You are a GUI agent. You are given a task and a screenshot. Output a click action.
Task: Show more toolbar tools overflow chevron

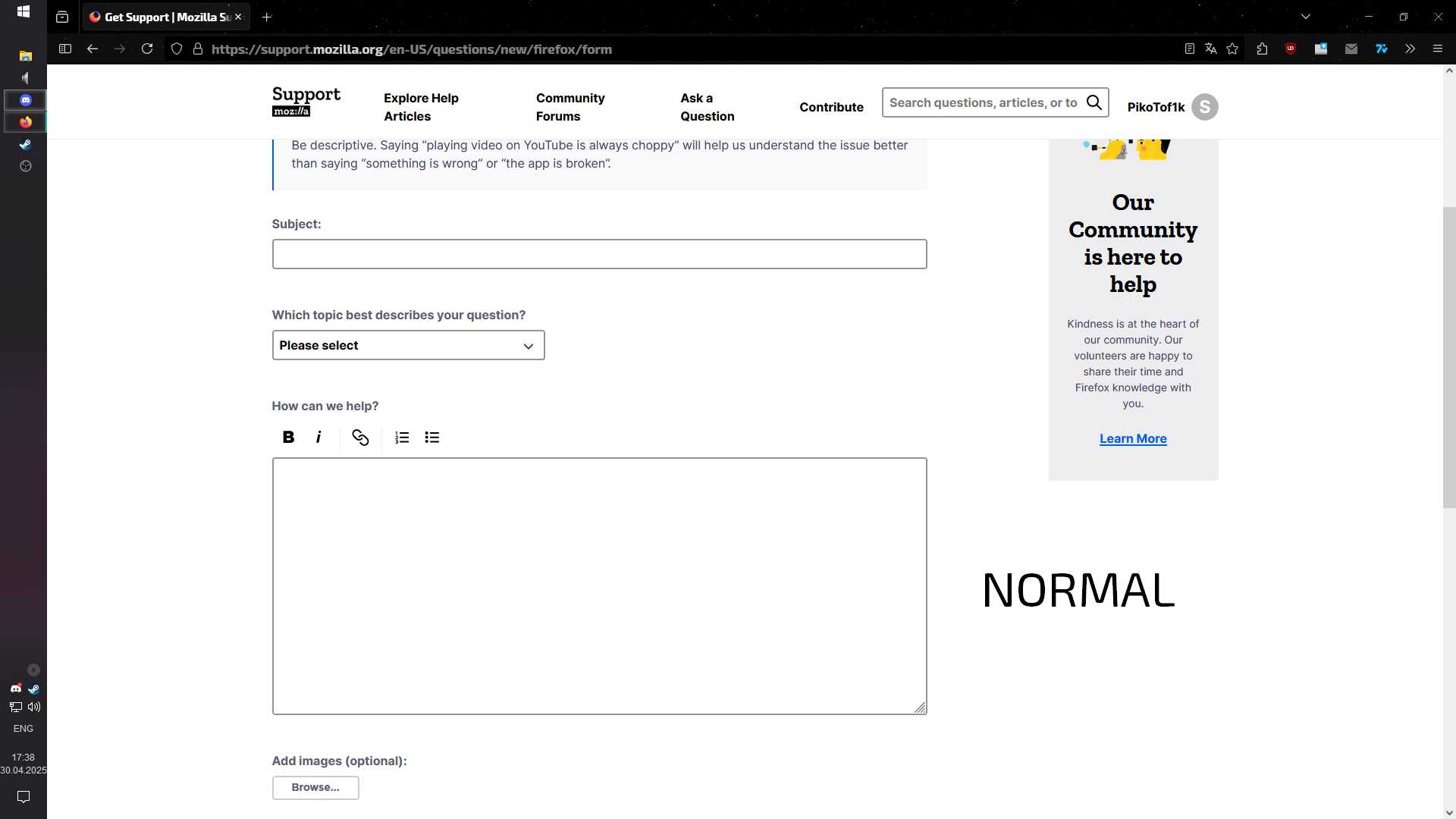pos(1410,49)
